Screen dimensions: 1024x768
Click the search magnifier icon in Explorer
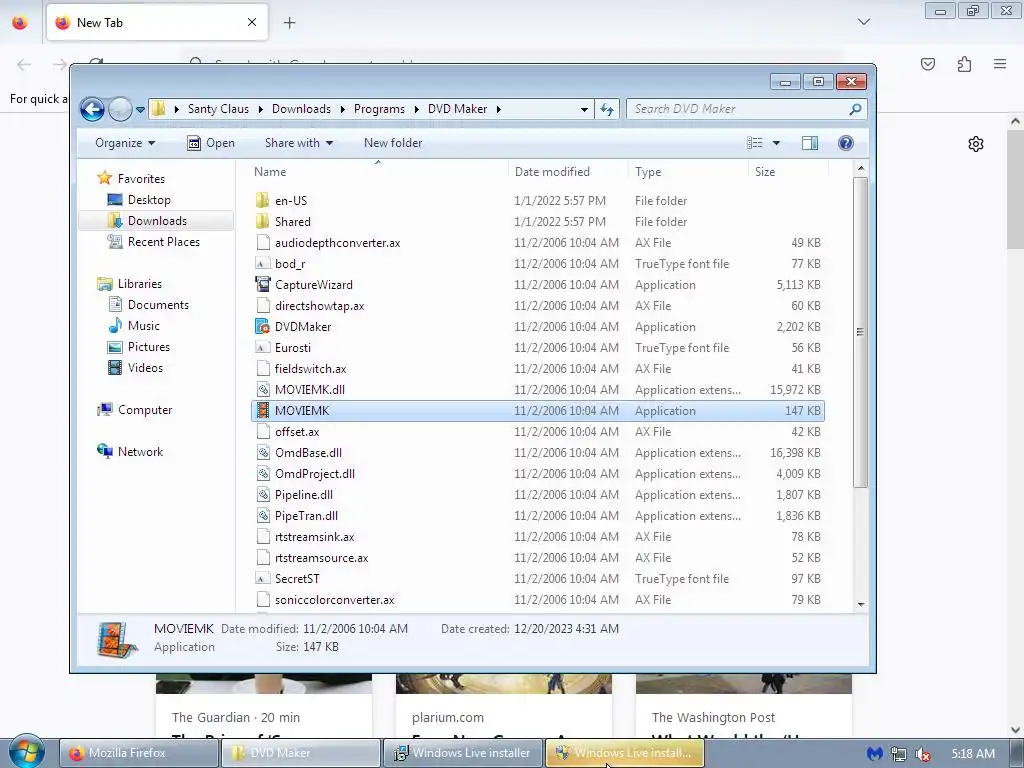point(855,109)
